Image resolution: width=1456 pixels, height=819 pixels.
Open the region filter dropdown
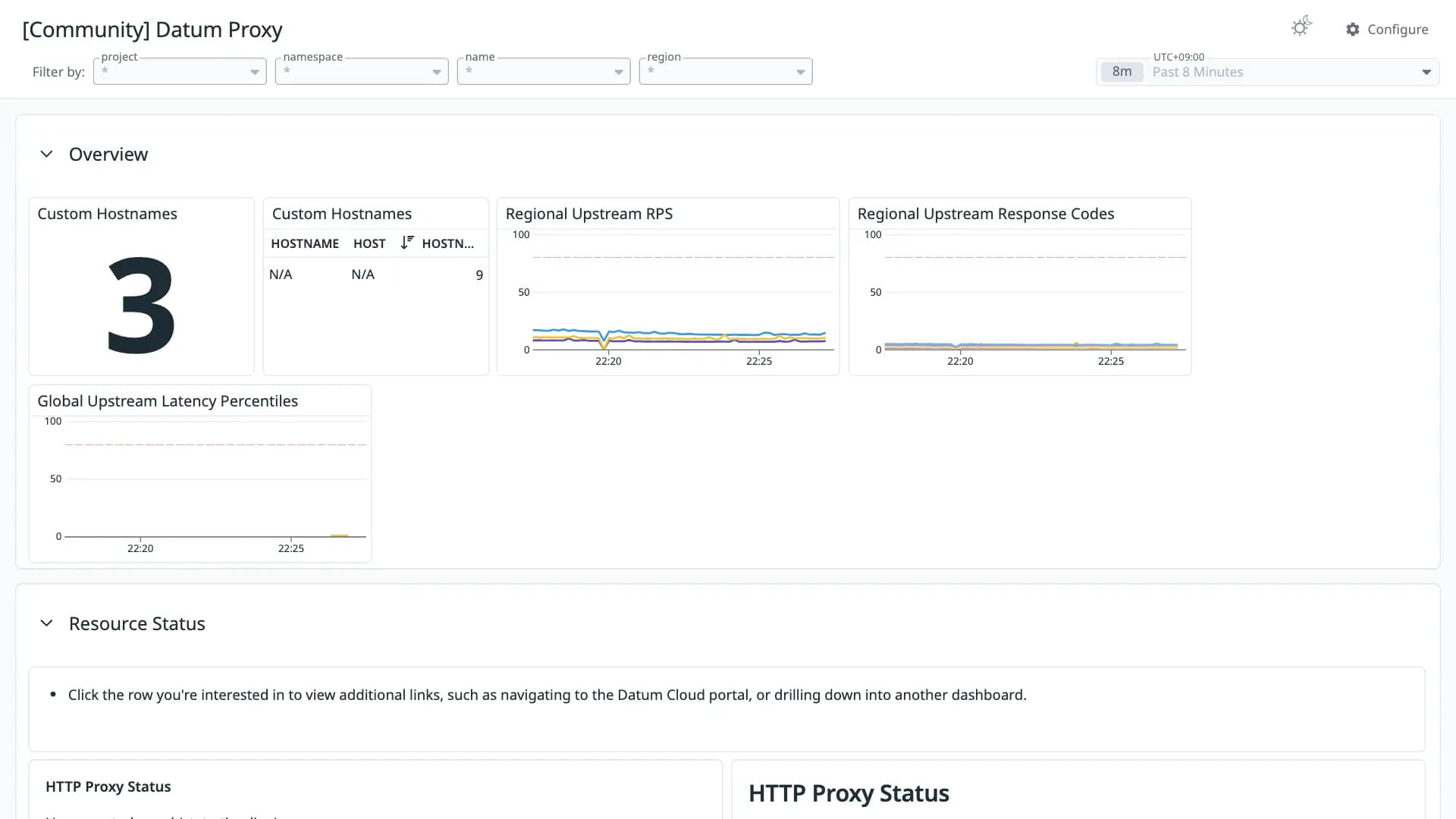726,71
